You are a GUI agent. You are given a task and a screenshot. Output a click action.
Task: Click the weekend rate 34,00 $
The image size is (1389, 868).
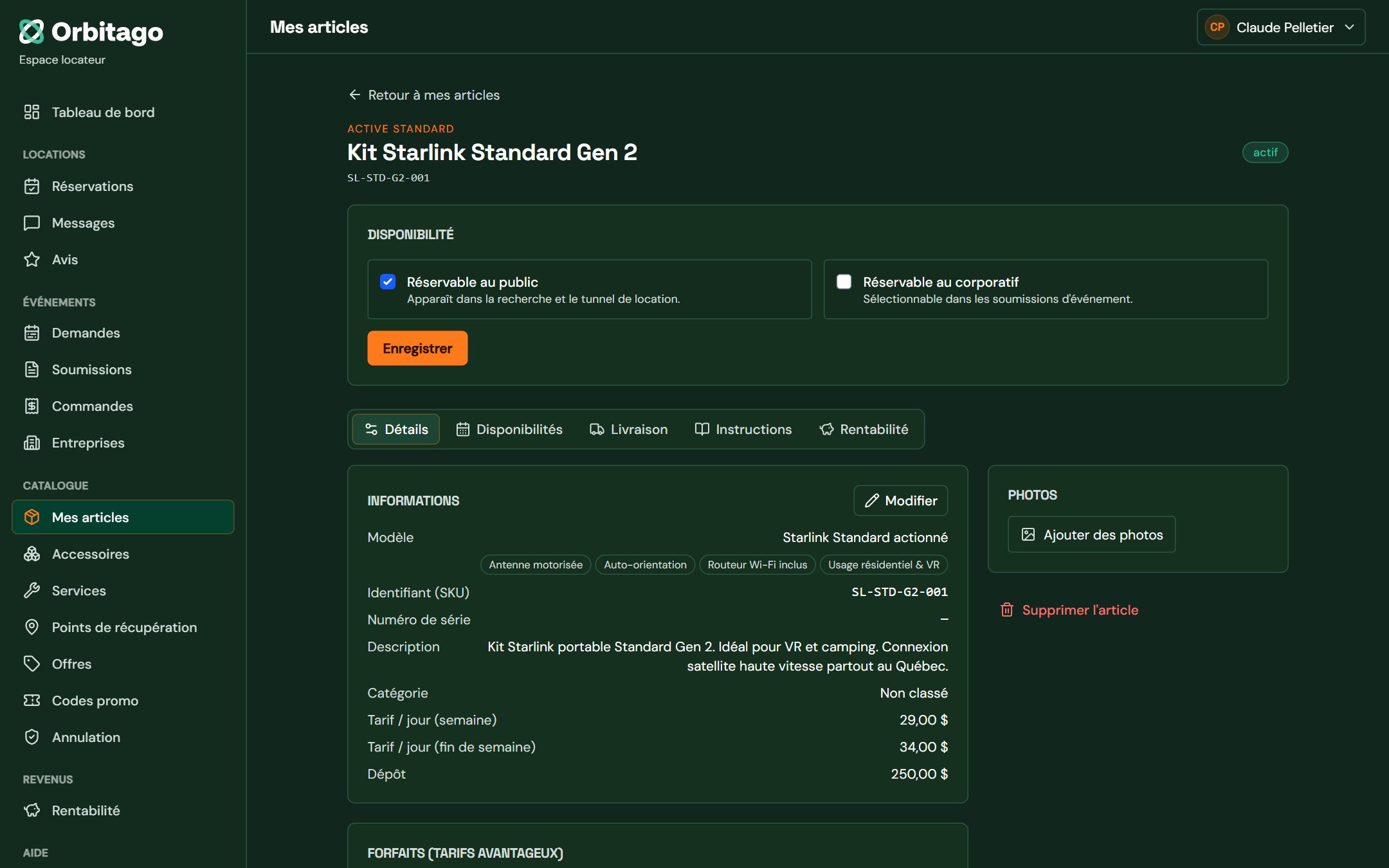point(923,747)
